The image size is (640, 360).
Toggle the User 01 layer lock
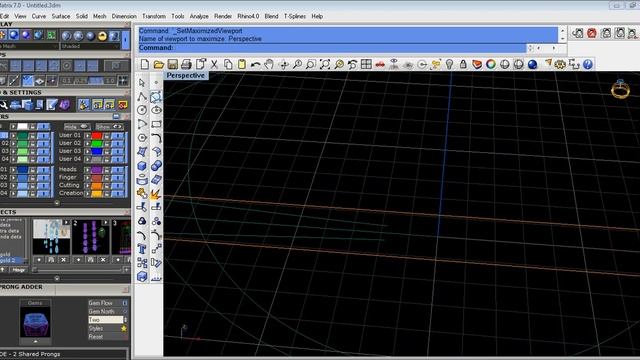[x=106, y=135]
